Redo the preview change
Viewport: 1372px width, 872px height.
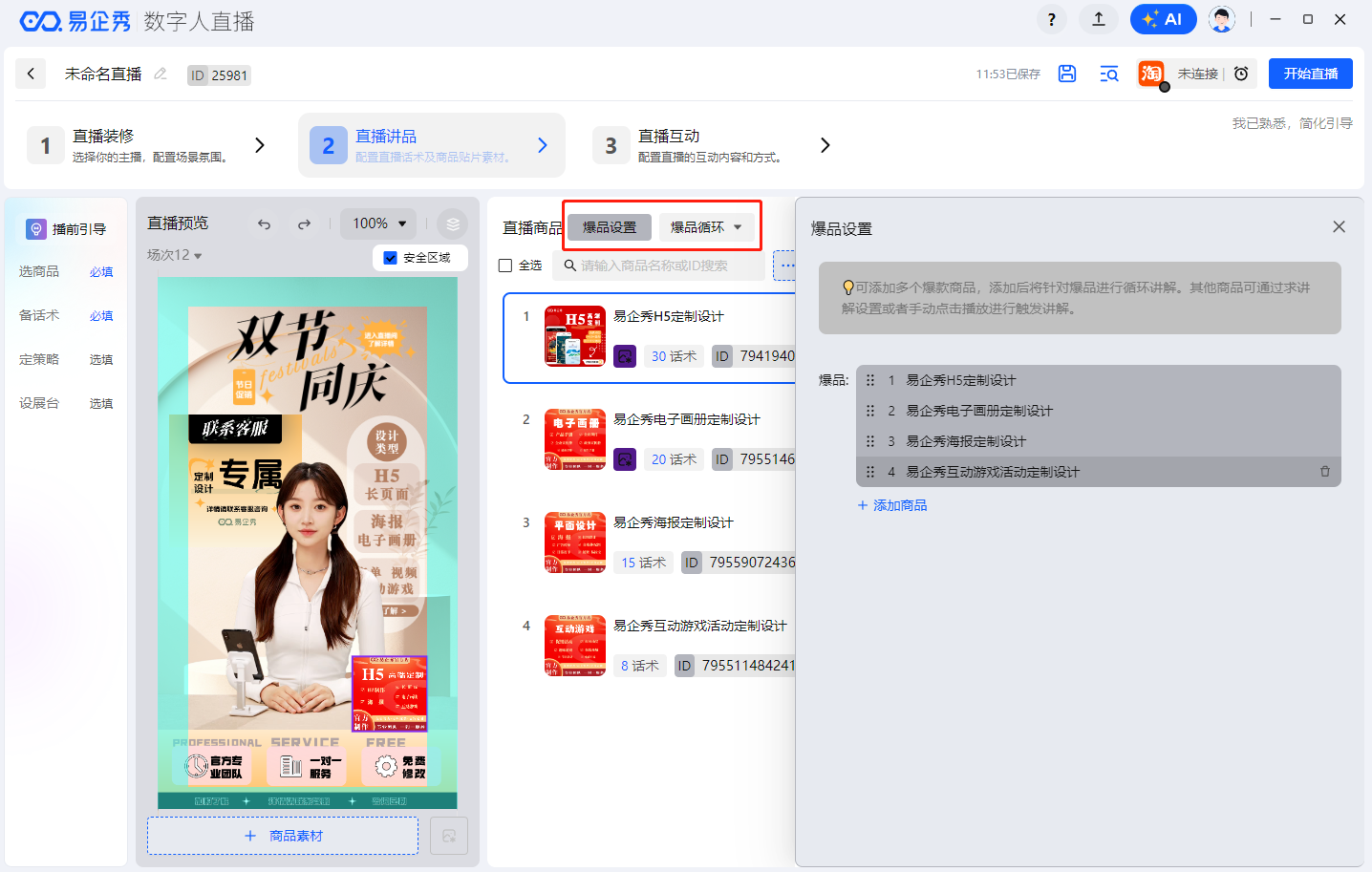click(304, 224)
